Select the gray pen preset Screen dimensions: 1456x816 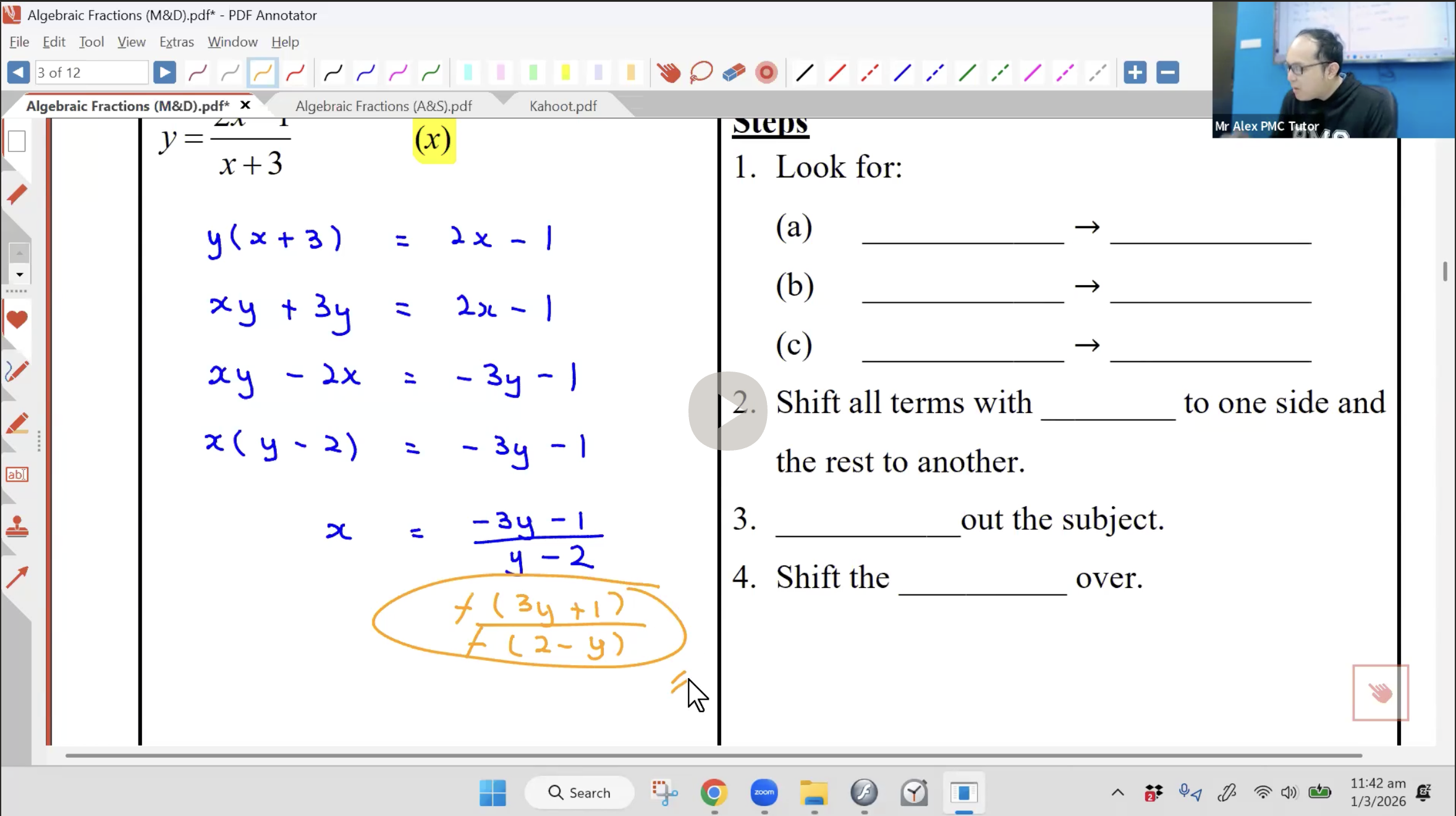pyautogui.click(x=230, y=73)
